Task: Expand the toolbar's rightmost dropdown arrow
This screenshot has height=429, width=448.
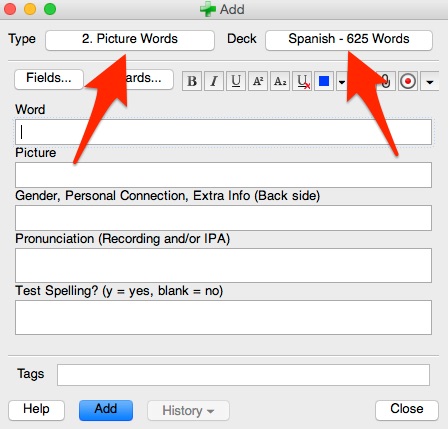Action: click(429, 81)
